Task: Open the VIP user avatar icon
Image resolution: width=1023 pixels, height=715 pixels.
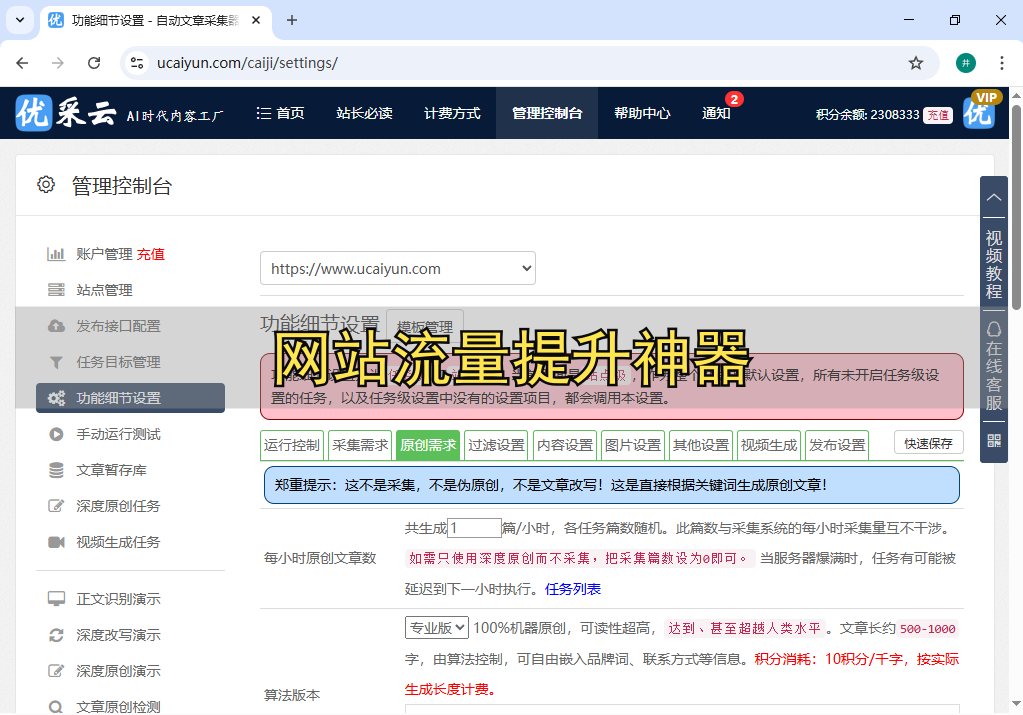Action: (x=979, y=112)
